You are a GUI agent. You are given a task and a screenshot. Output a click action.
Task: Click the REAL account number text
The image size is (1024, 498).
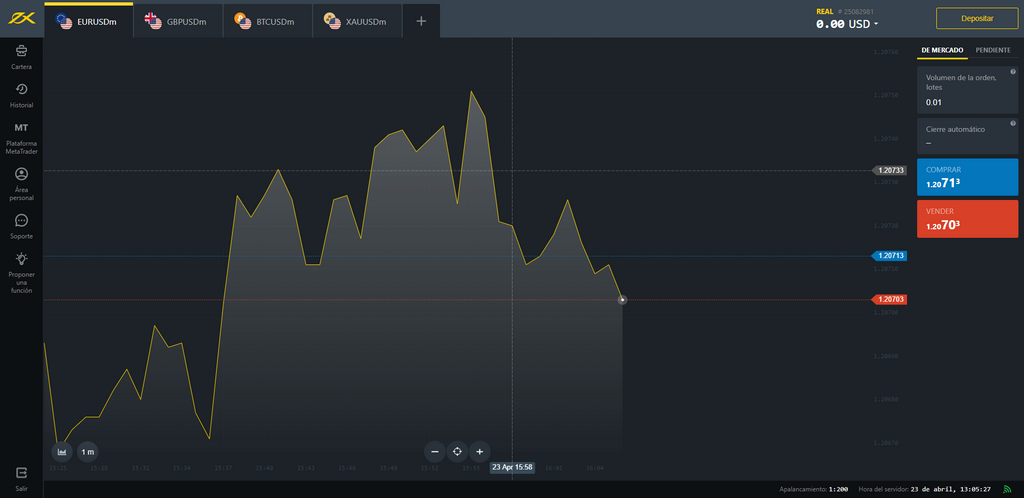845,11
